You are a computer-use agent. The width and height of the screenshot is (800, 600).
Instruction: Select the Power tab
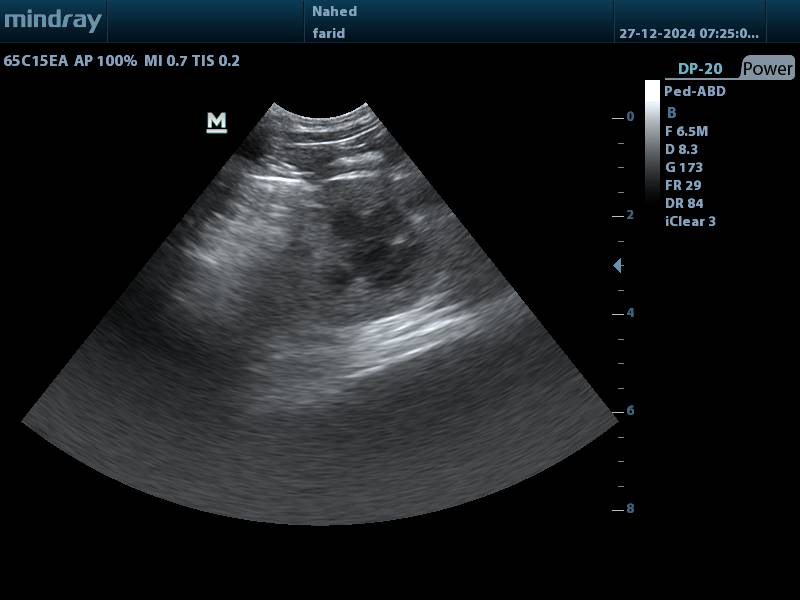pos(767,68)
